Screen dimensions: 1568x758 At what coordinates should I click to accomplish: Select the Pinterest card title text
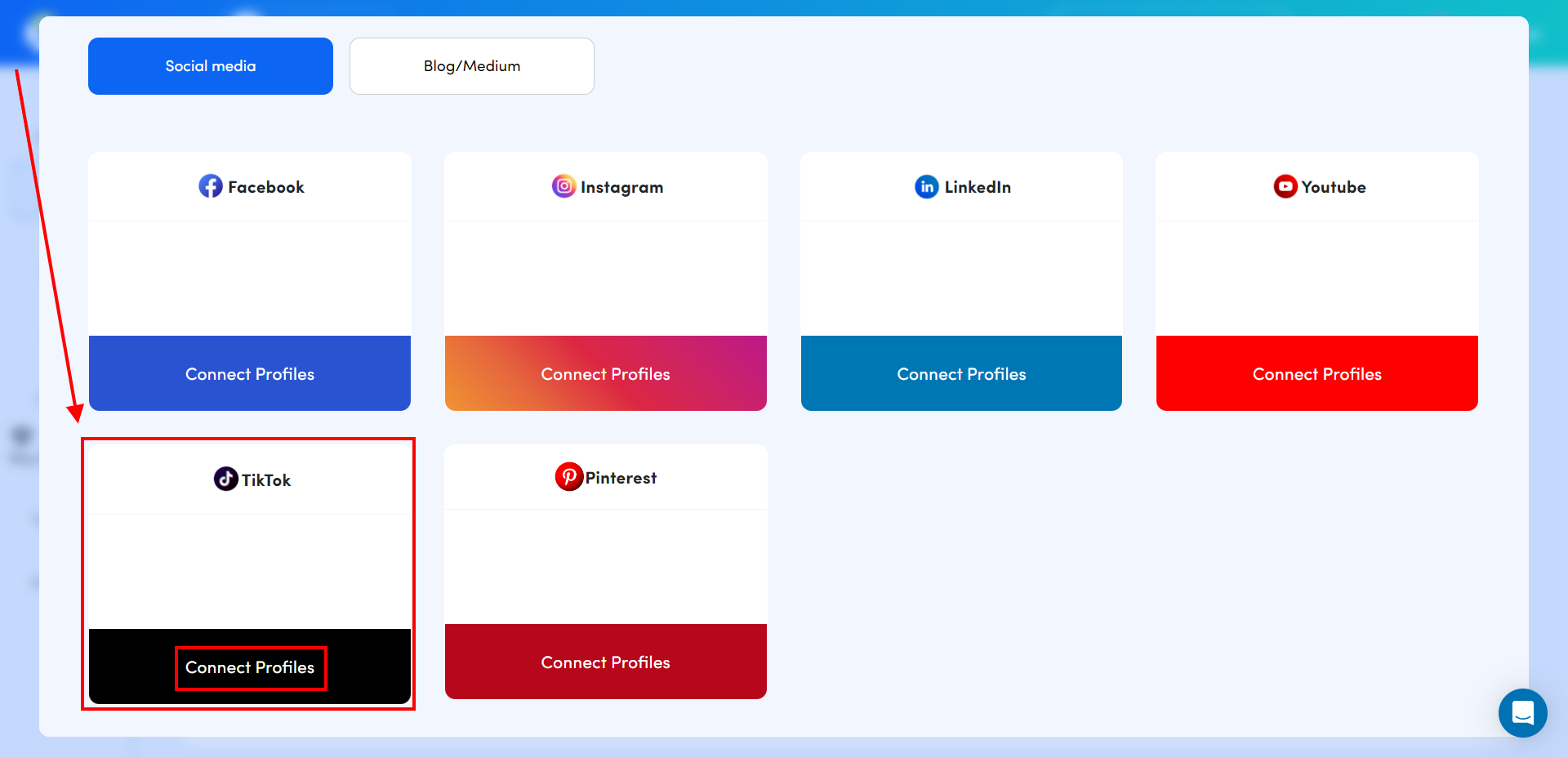[621, 478]
